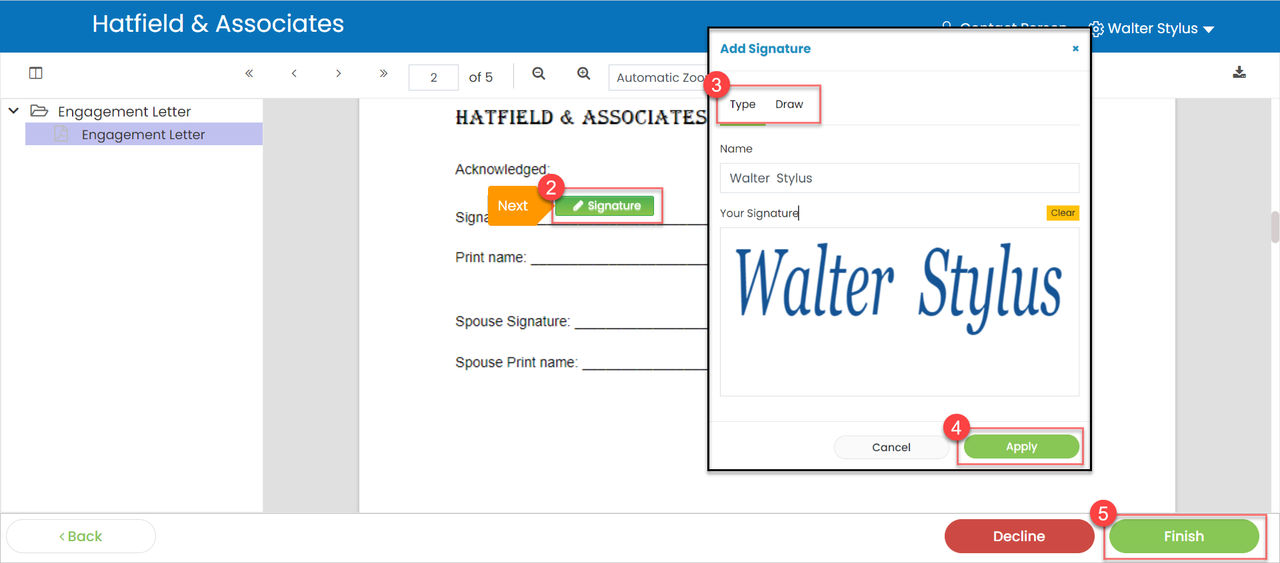Select Engagement Letter document in tree

(143, 135)
